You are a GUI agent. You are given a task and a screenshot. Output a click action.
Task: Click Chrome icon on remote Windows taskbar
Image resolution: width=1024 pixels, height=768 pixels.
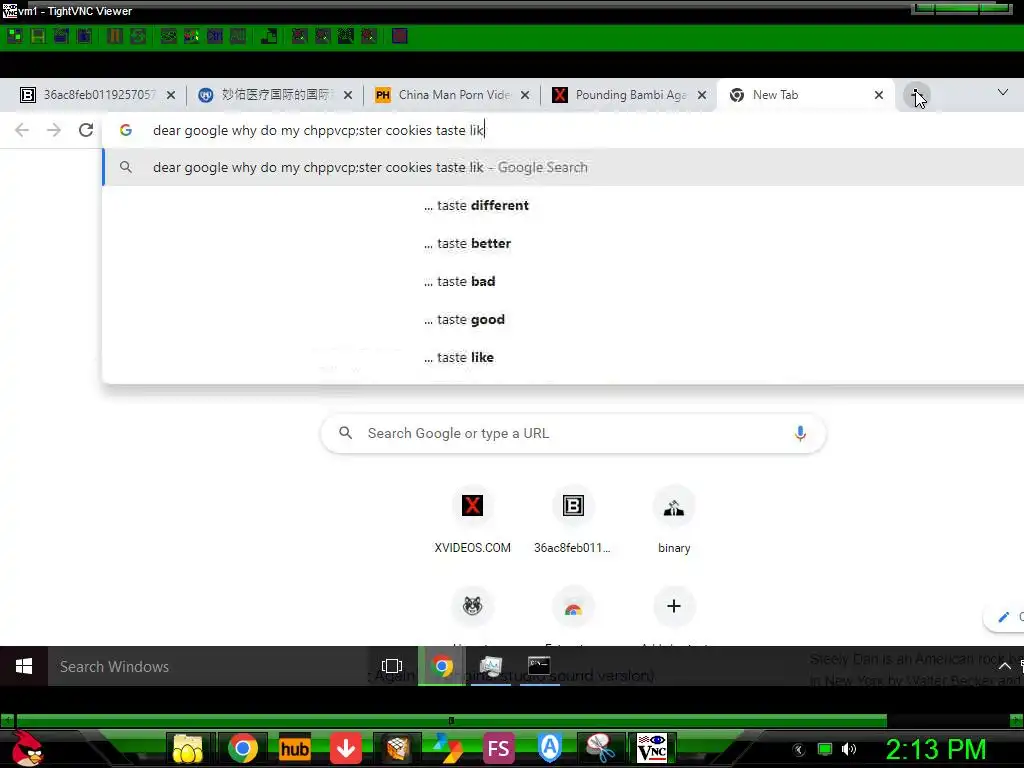(441, 666)
